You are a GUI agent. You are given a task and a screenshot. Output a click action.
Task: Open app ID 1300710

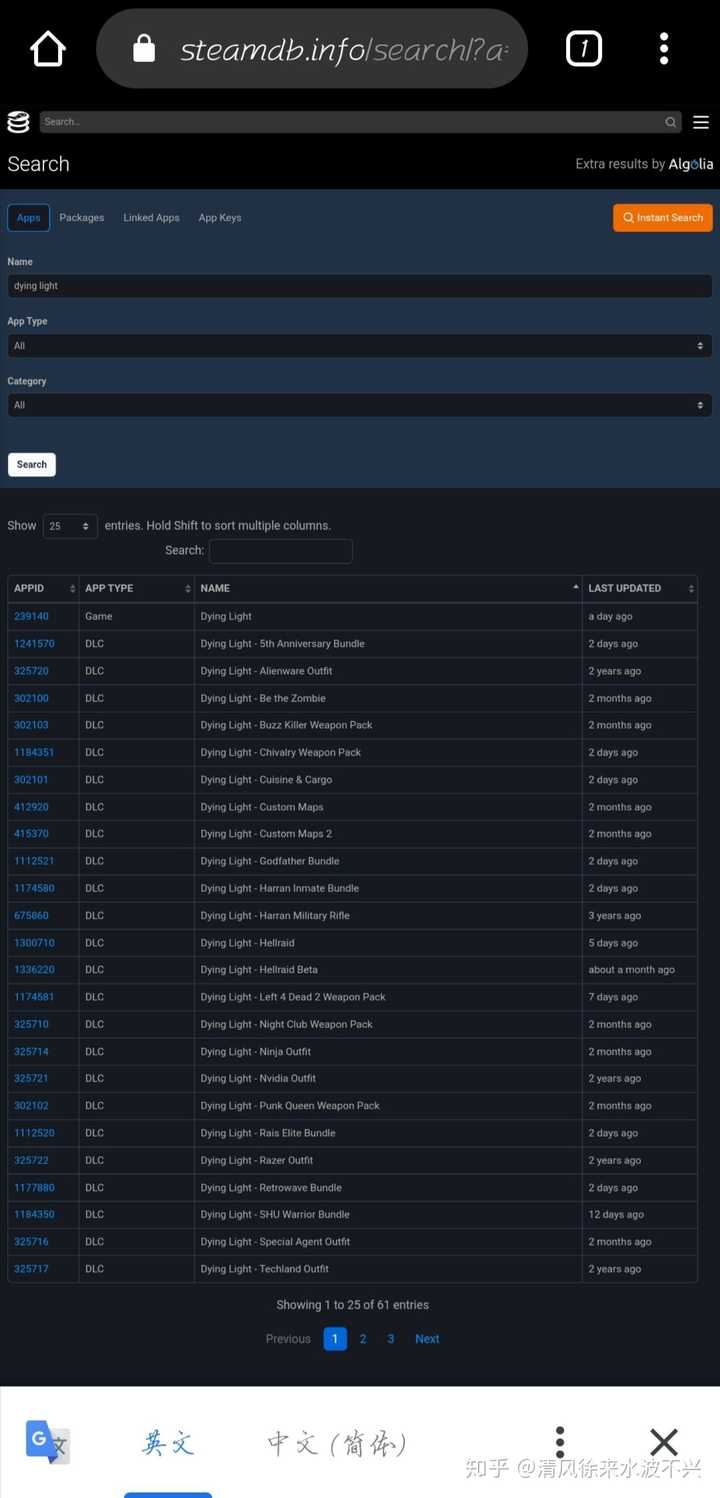[x=35, y=943]
